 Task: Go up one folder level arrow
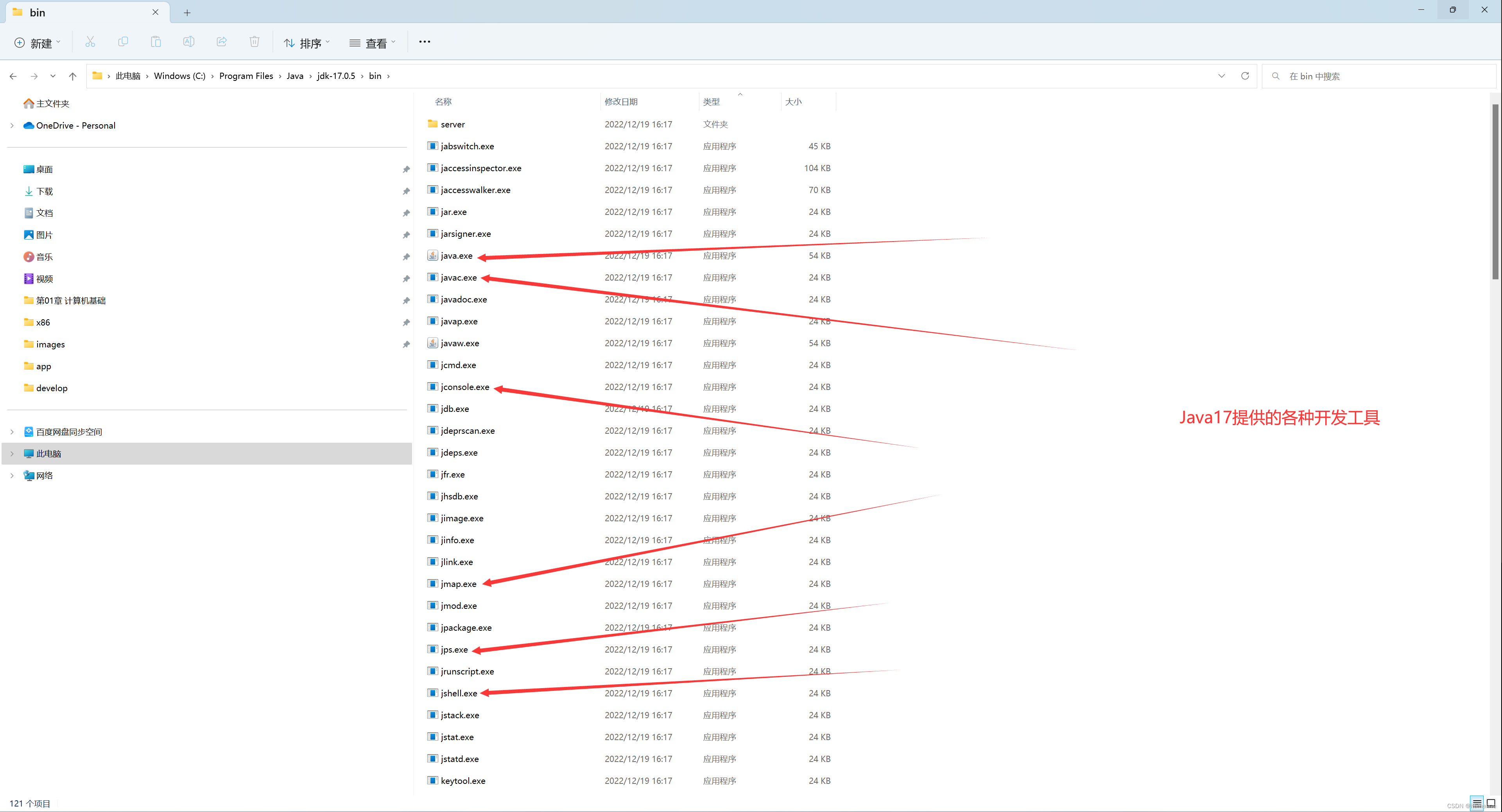72,76
